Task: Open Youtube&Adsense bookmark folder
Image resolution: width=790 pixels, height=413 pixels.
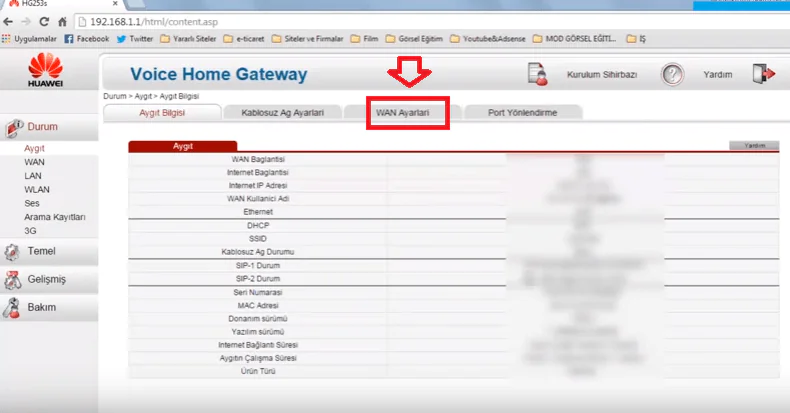Action: pyautogui.click(x=487, y=39)
